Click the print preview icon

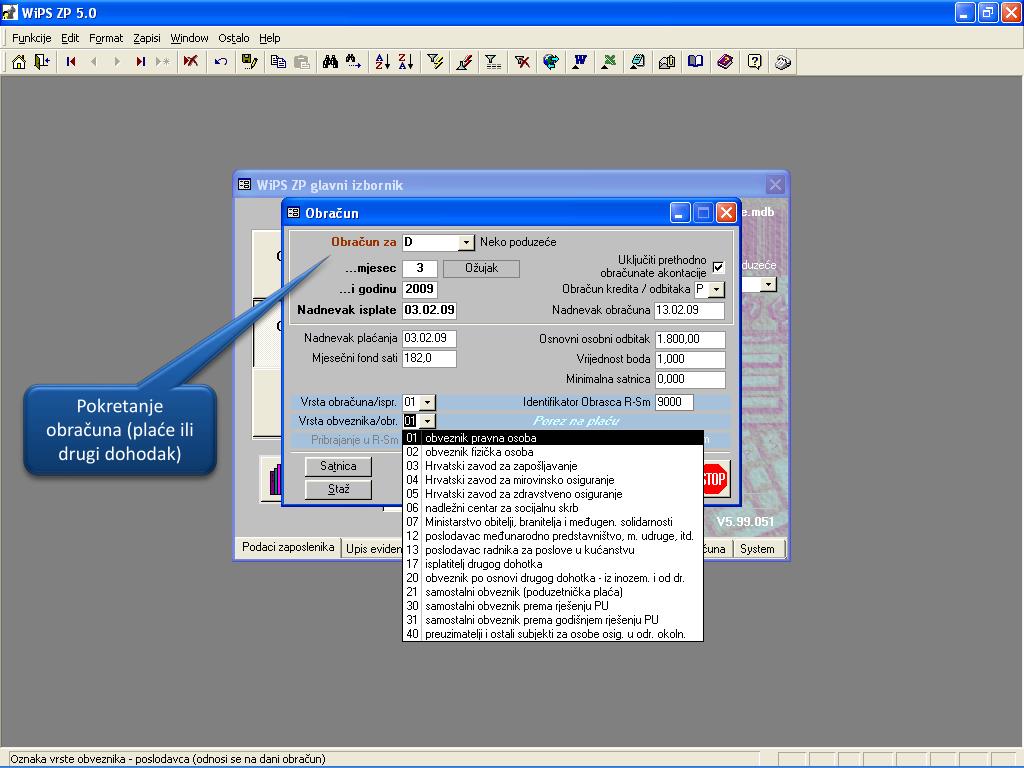[637, 62]
